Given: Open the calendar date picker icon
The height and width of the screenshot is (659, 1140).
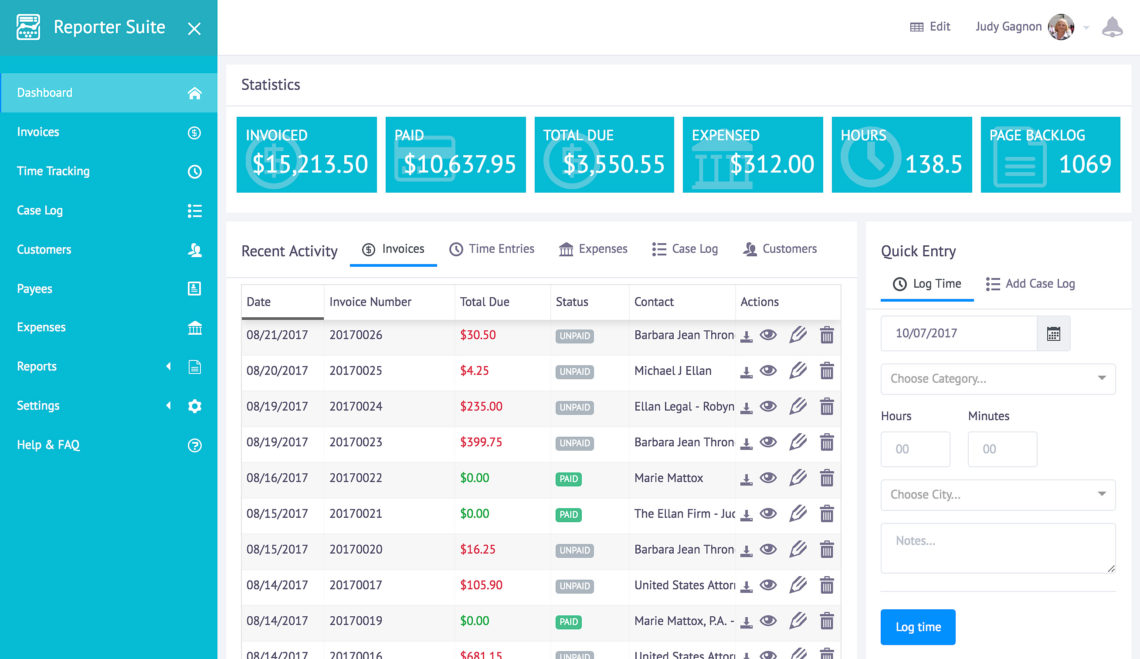Looking at the screenshot, I should 1053,334.
